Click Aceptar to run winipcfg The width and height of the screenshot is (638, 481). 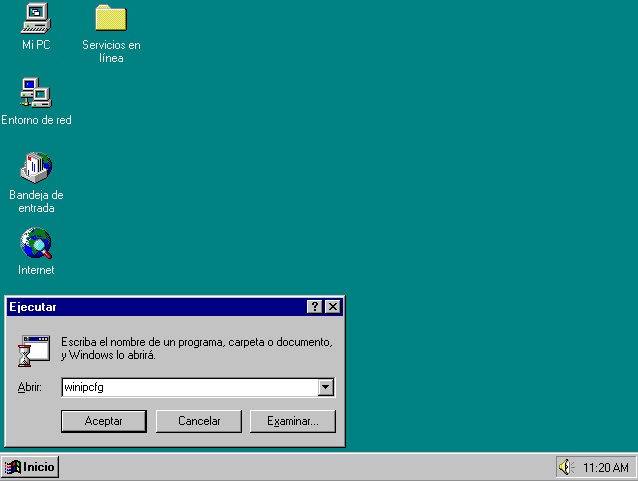coord(104,421)
